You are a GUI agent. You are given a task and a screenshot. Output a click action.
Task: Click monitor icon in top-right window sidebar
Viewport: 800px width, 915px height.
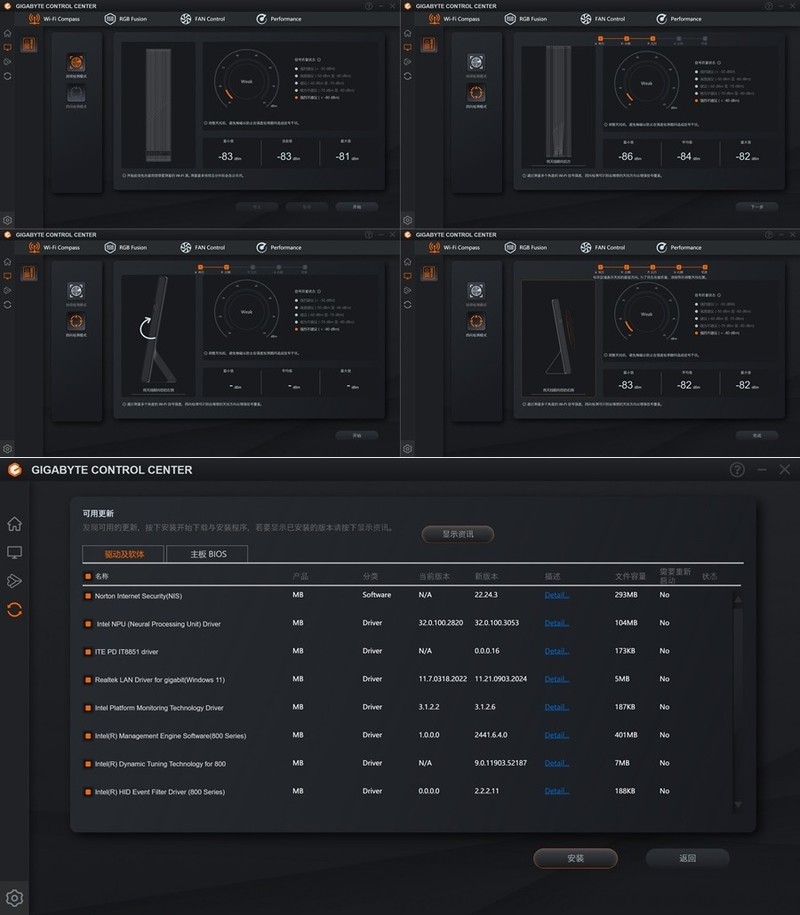[x=408, y=47]
